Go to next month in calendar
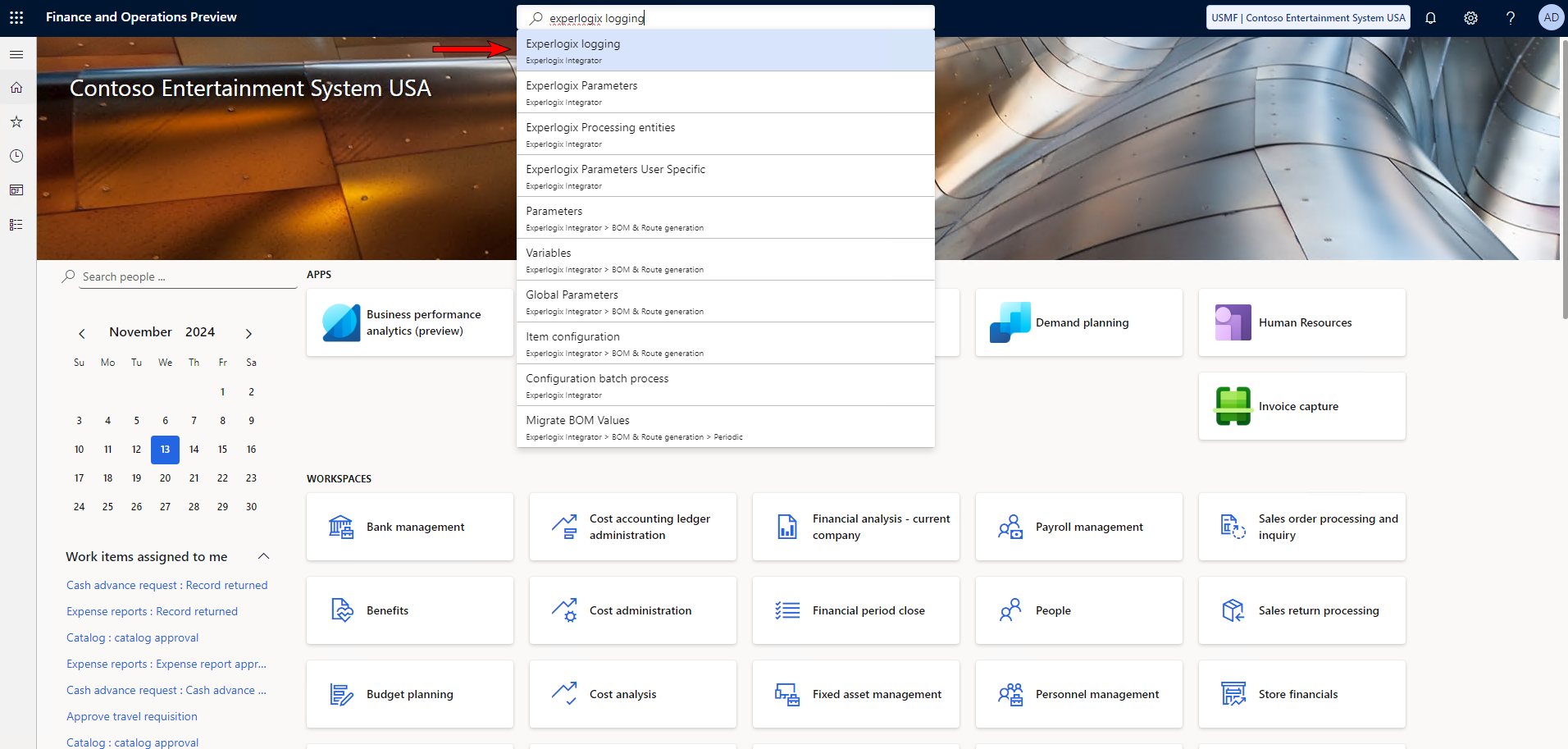This screenshot has width=1568, height=749. (x=248, y=333)
